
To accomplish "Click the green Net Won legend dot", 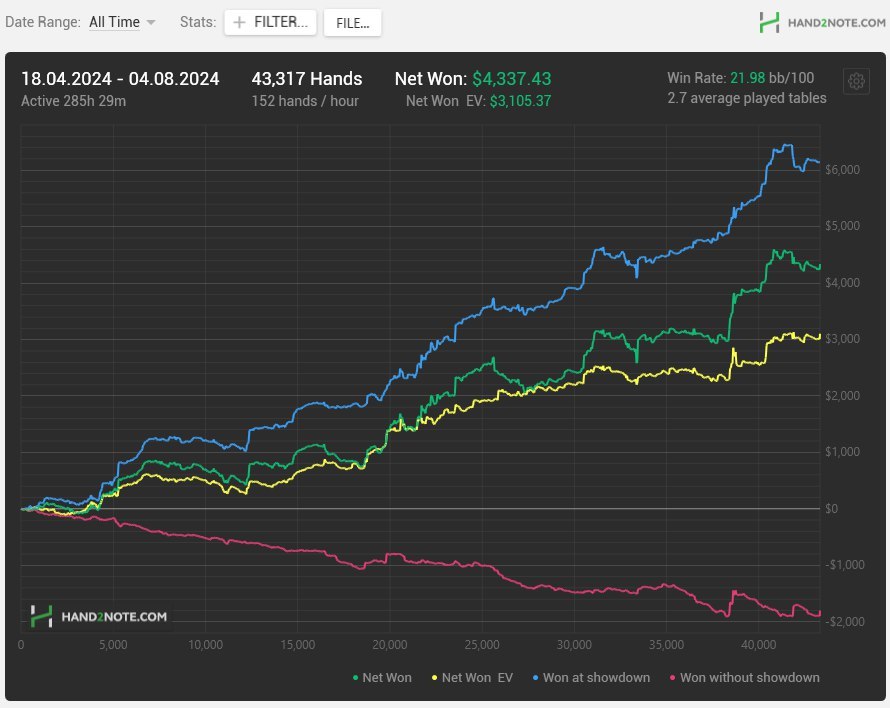I will tap(355, 678).
